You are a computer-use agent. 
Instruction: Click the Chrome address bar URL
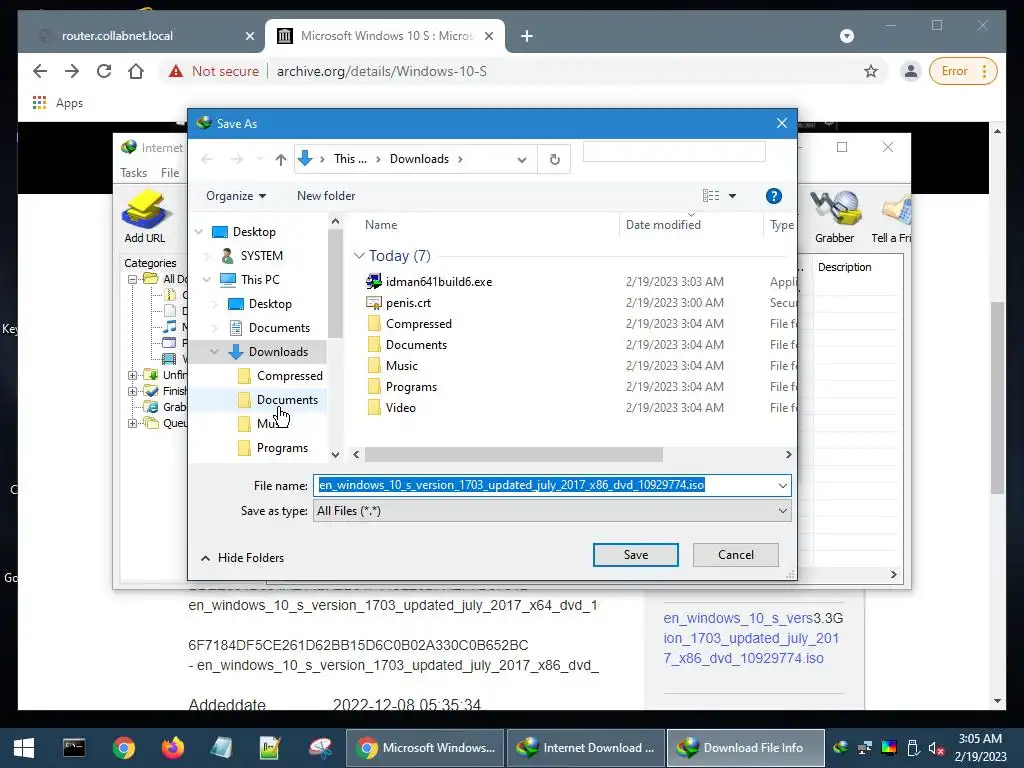381,71
